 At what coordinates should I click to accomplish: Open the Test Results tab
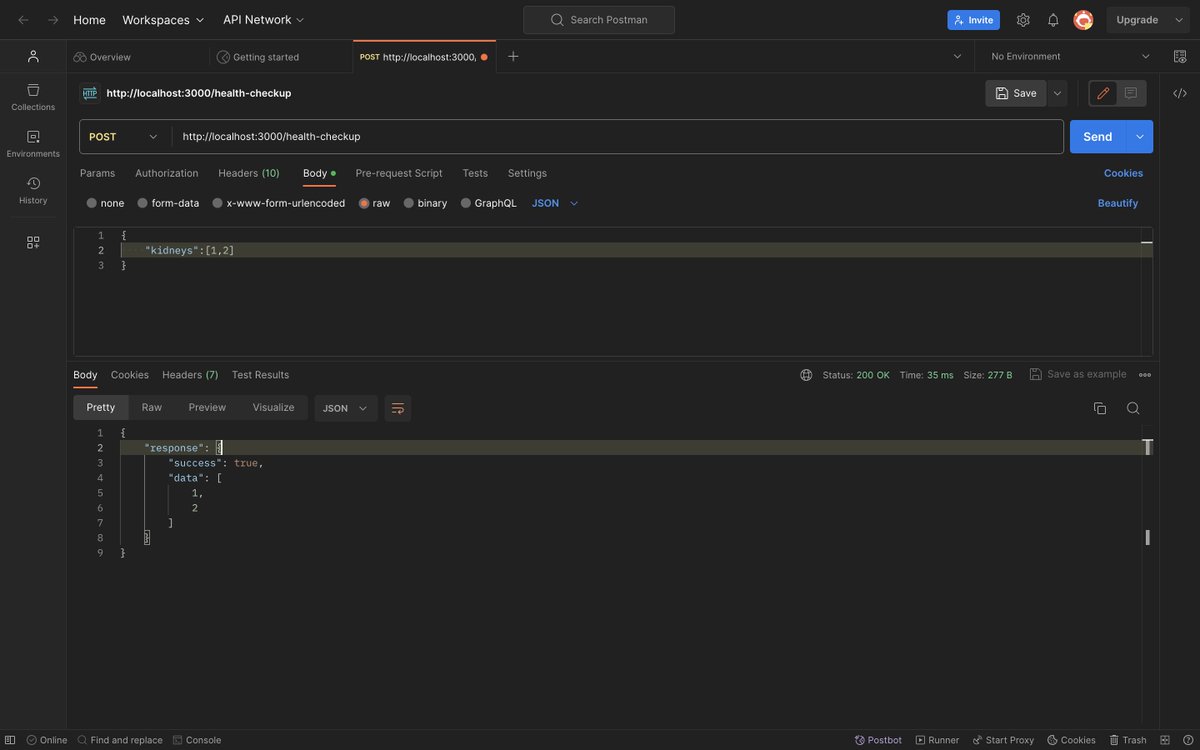coord(260,375)
